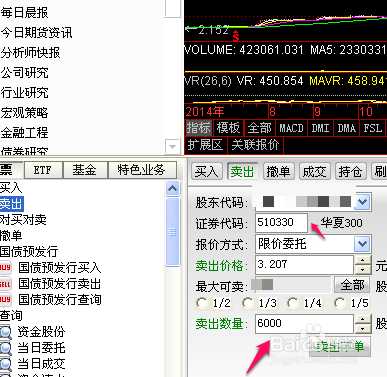Increase 卖出价格 with the up stepper

click(363, 260)
